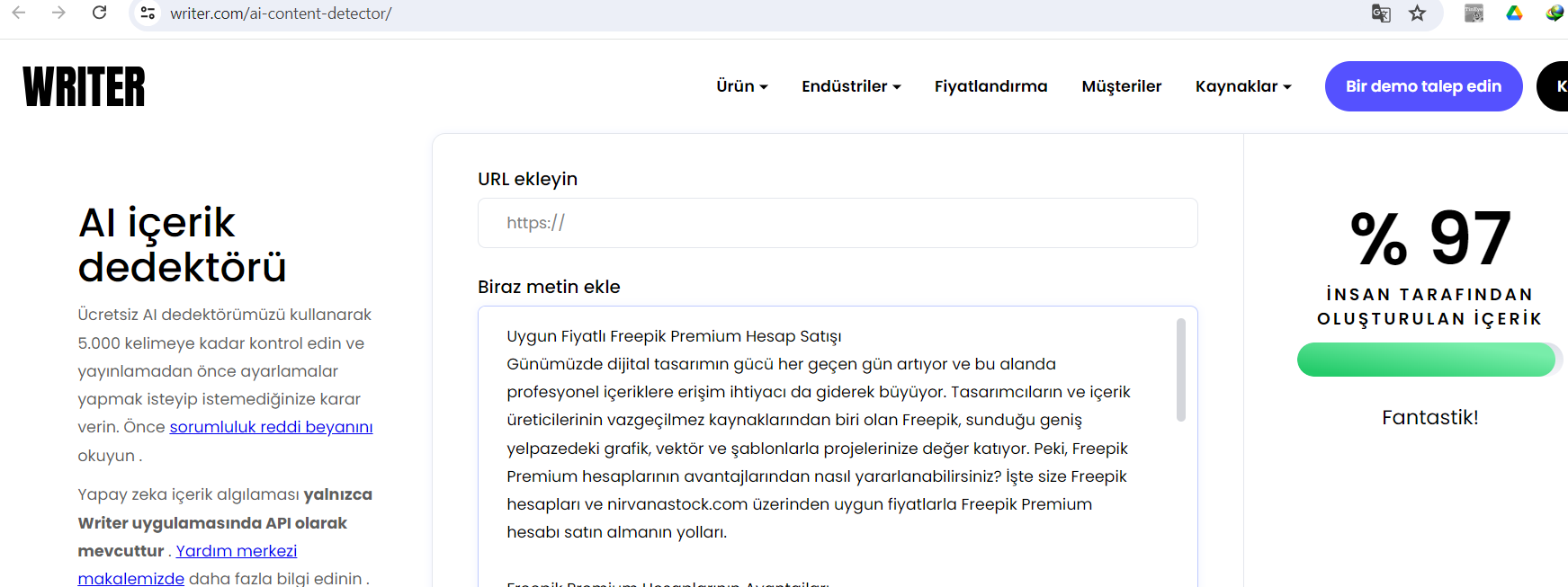
Task: Reload the page with refresh icon
Action: coord(100,13)
